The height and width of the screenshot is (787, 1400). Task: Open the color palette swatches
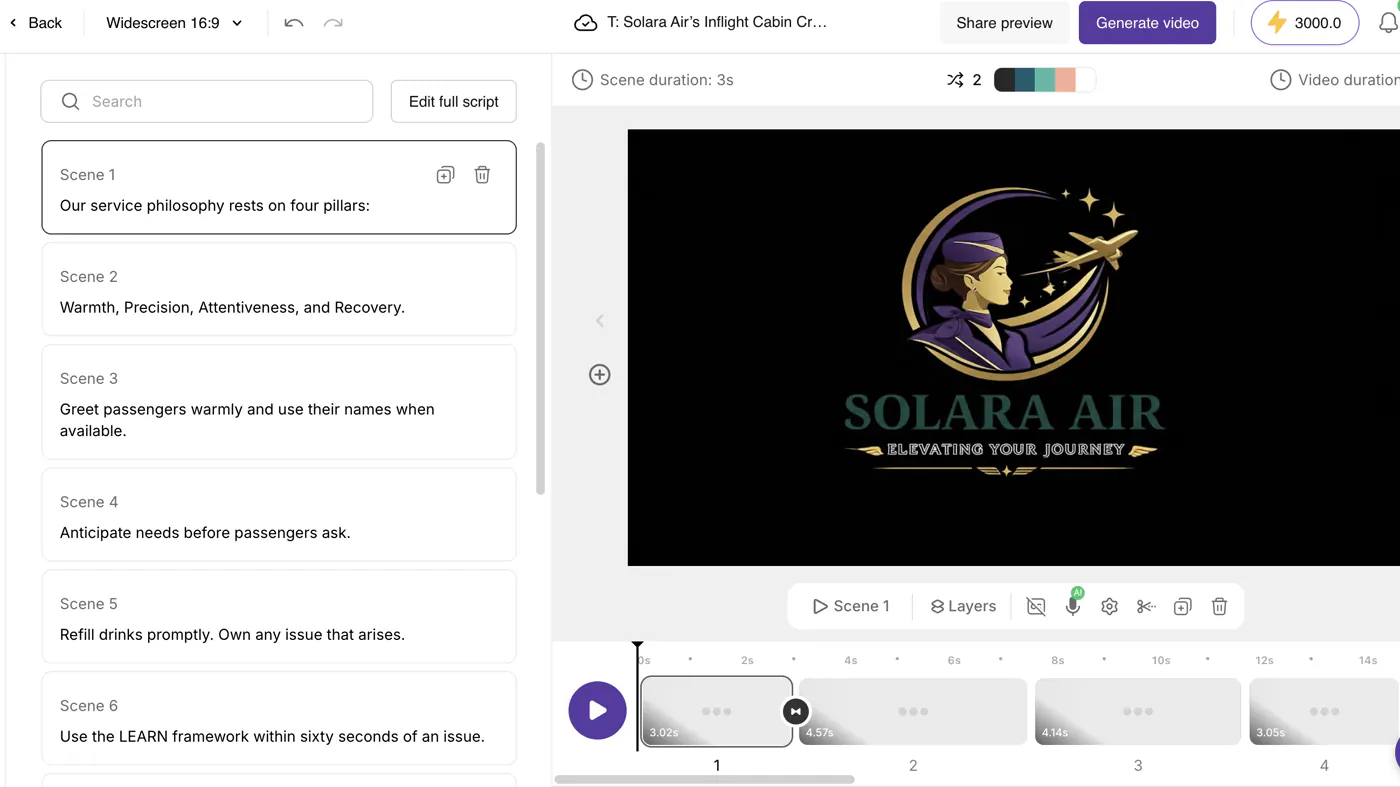[x=1044, y=80]
